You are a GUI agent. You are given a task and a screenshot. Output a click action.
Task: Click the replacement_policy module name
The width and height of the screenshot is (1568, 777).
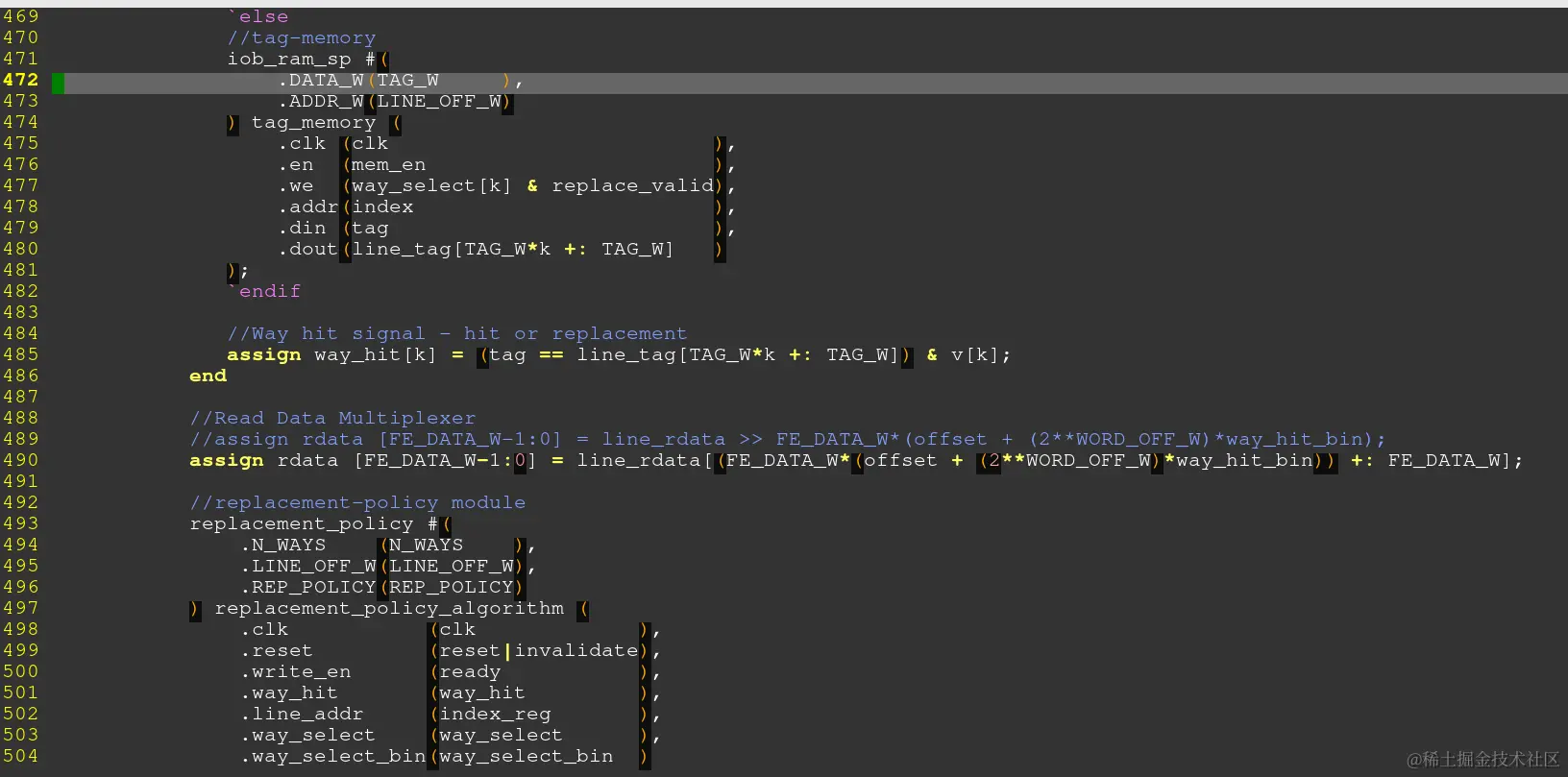(302, 523)
